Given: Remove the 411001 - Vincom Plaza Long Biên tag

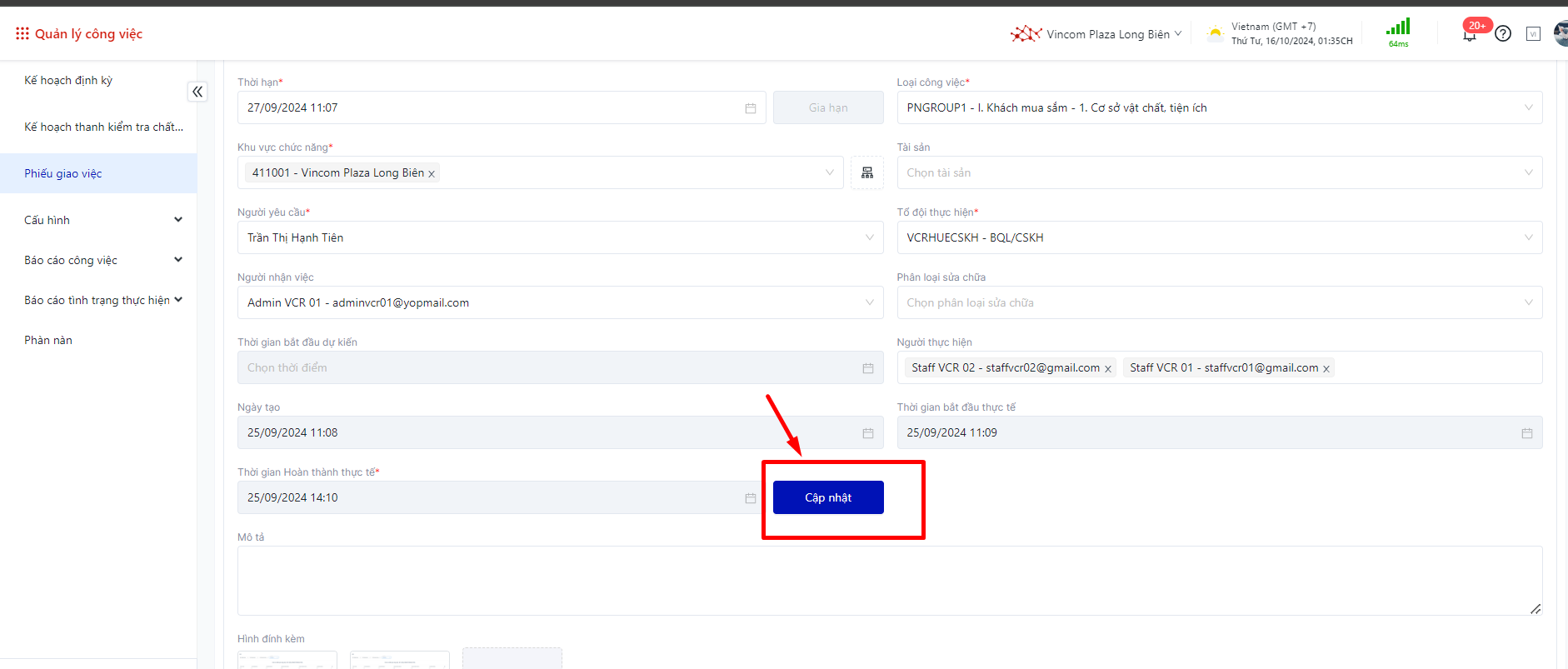Looking at the screenshot, I should (x=432, y=174).
